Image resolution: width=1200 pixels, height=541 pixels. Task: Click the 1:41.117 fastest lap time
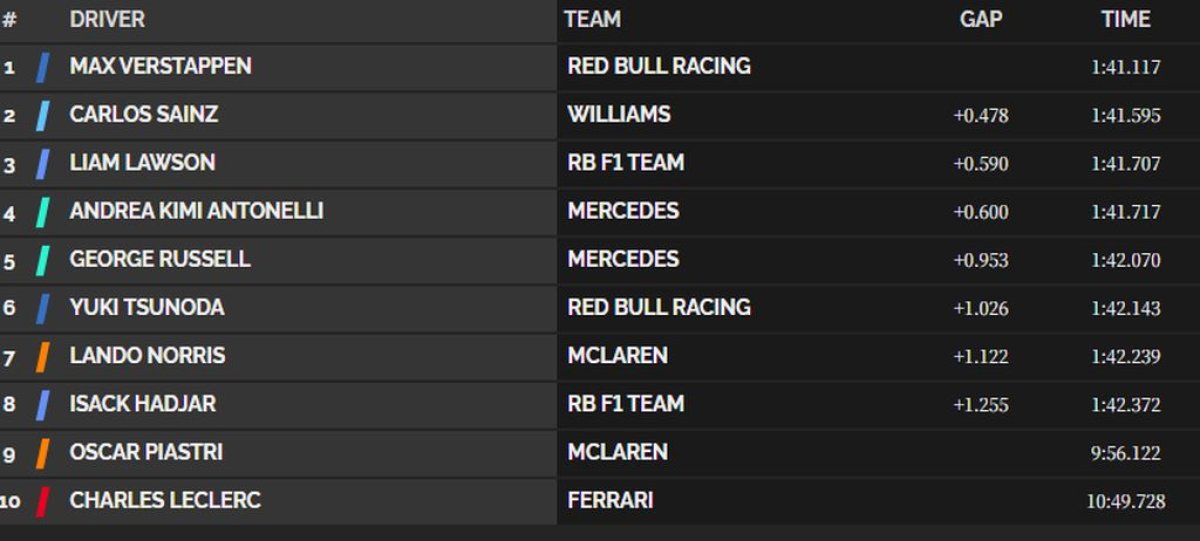(1126, 68)
